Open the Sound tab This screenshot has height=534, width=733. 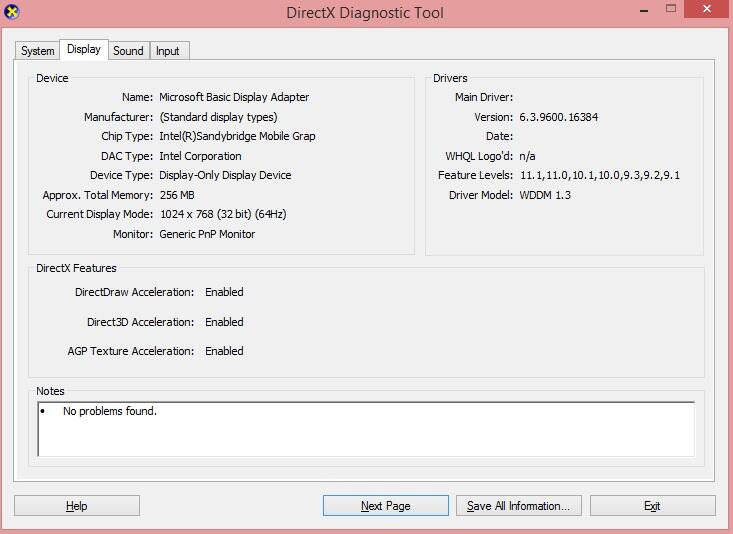[x=129, y=51]
